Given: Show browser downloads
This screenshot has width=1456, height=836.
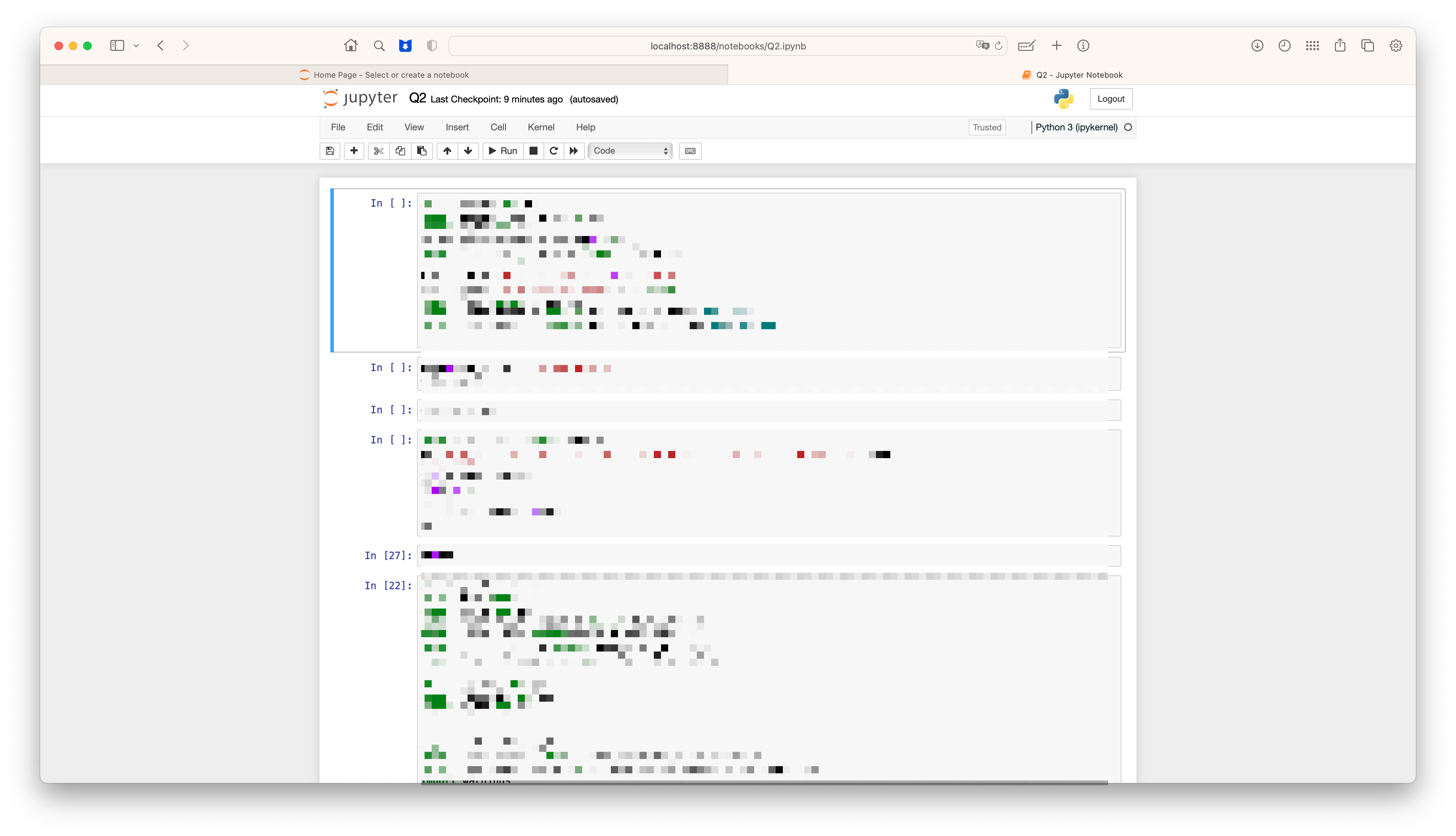Looking at the screenshot, I should [x=1257, y=45].
